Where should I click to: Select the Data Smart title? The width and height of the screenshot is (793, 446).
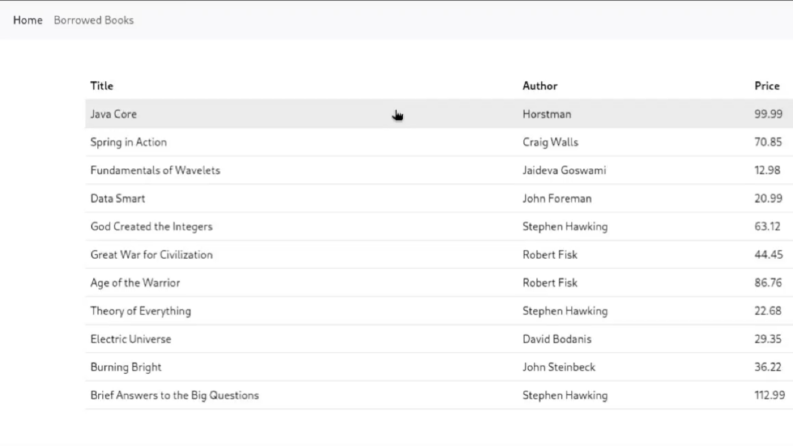coord(117,199)
